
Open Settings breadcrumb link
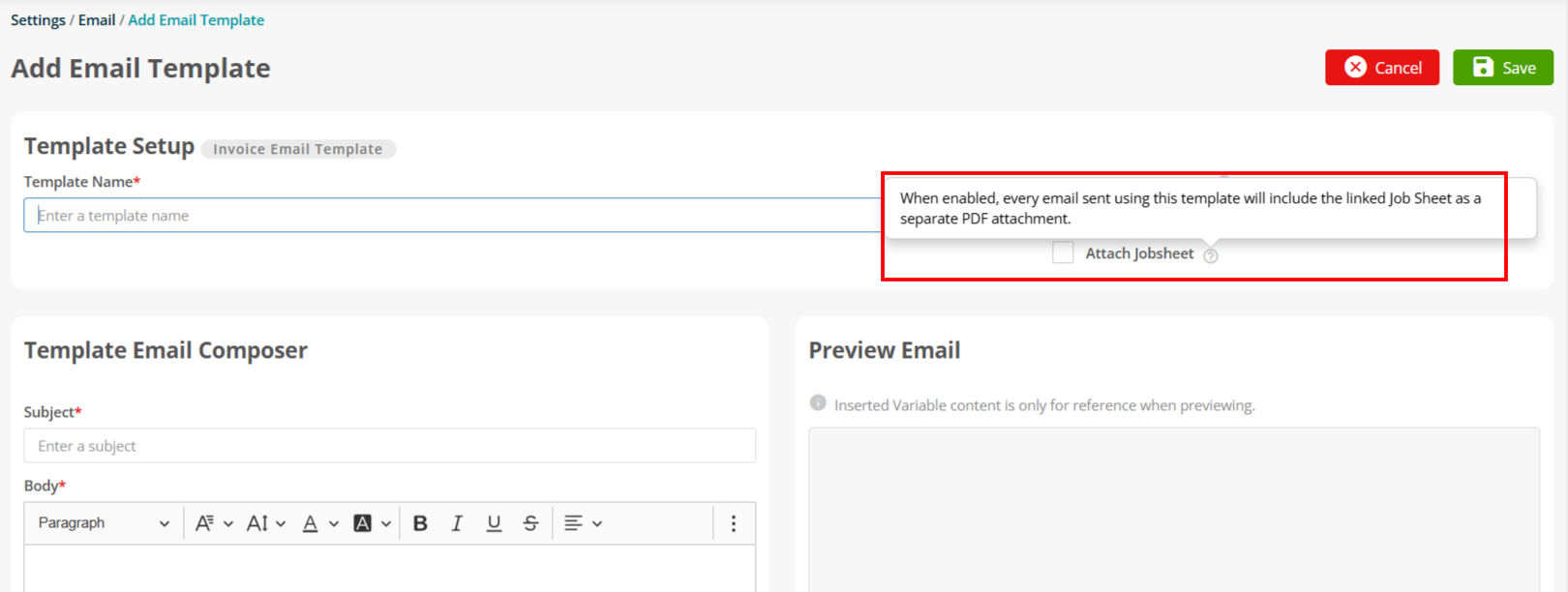coord(38,19)
